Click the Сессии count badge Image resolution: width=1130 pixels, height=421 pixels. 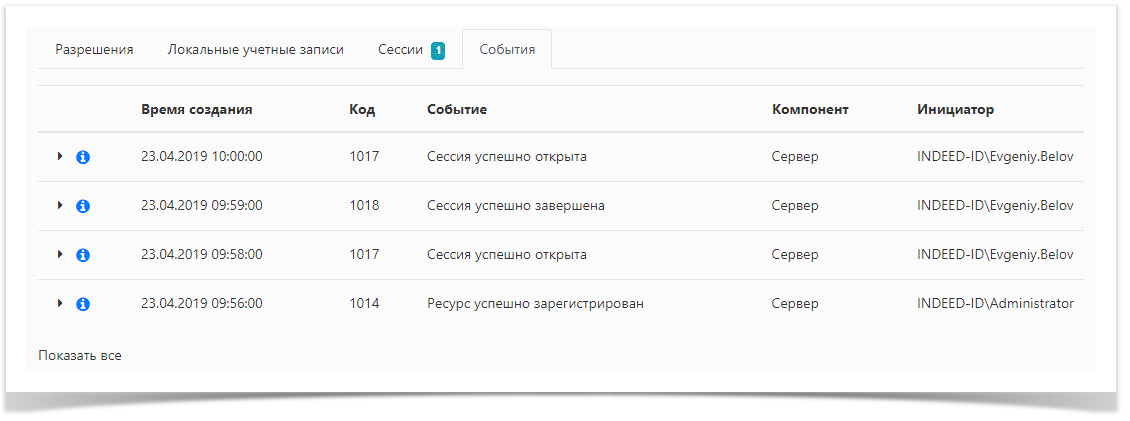pos(438,51)
